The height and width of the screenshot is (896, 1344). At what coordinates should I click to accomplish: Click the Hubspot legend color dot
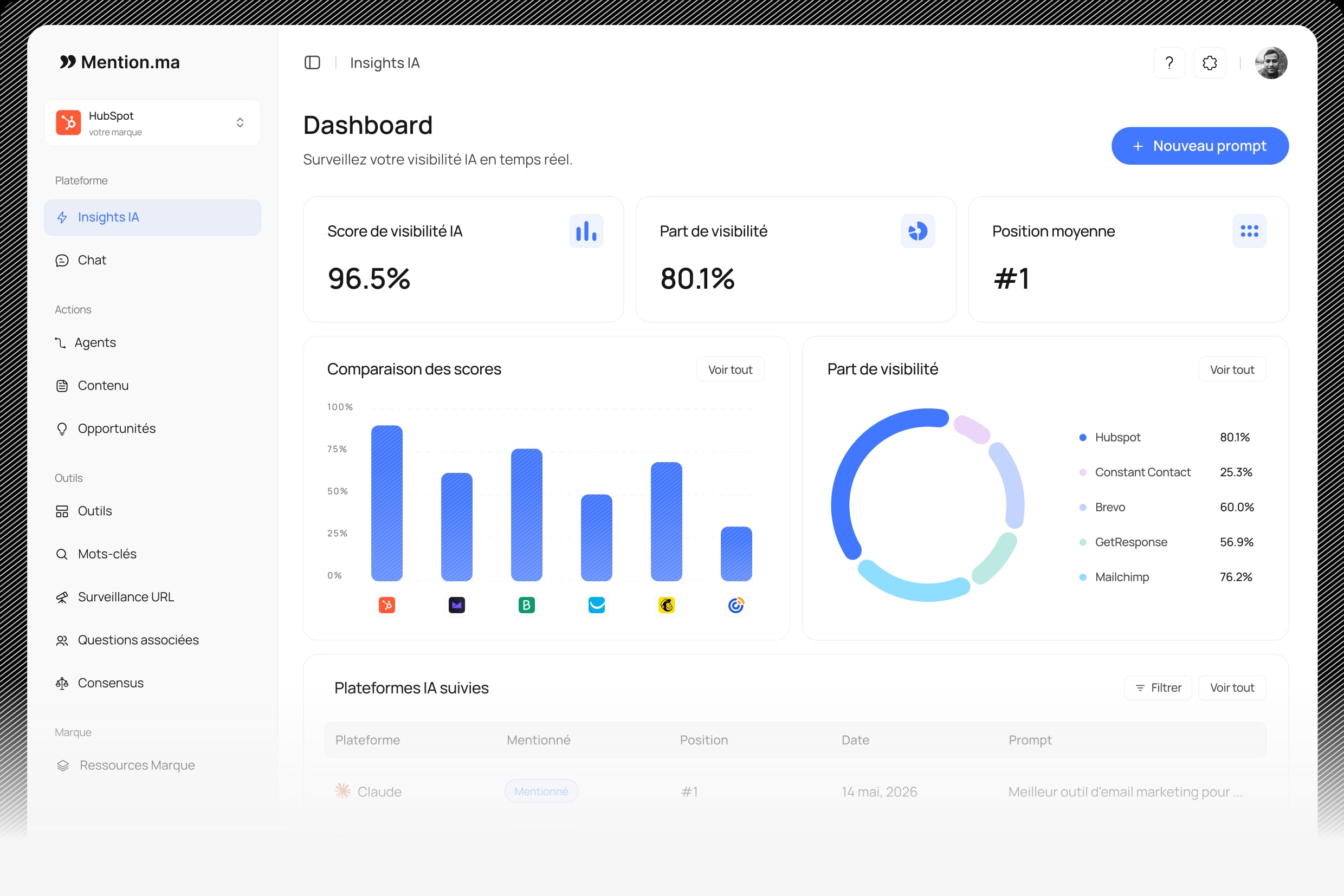(x=1082, y=438)
